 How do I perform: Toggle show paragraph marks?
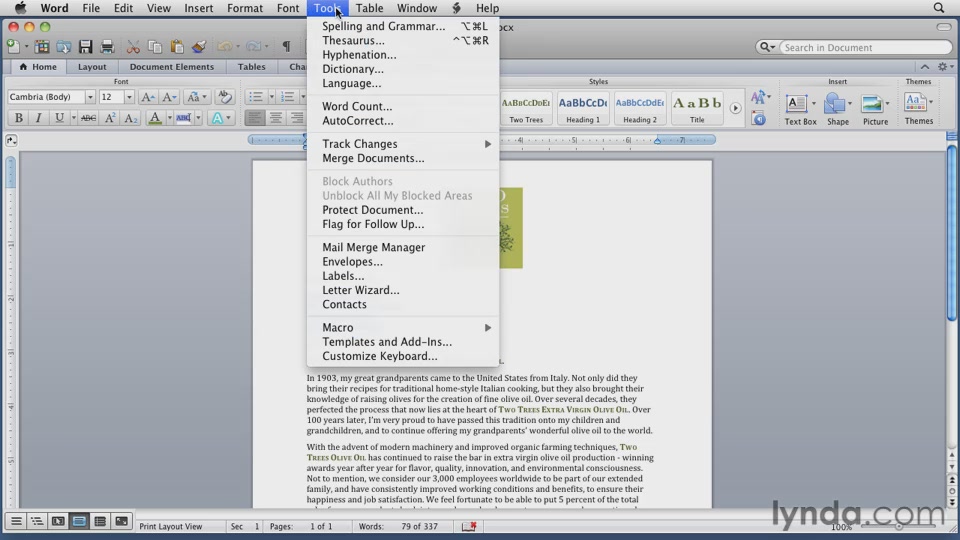(x=286, y=47)
